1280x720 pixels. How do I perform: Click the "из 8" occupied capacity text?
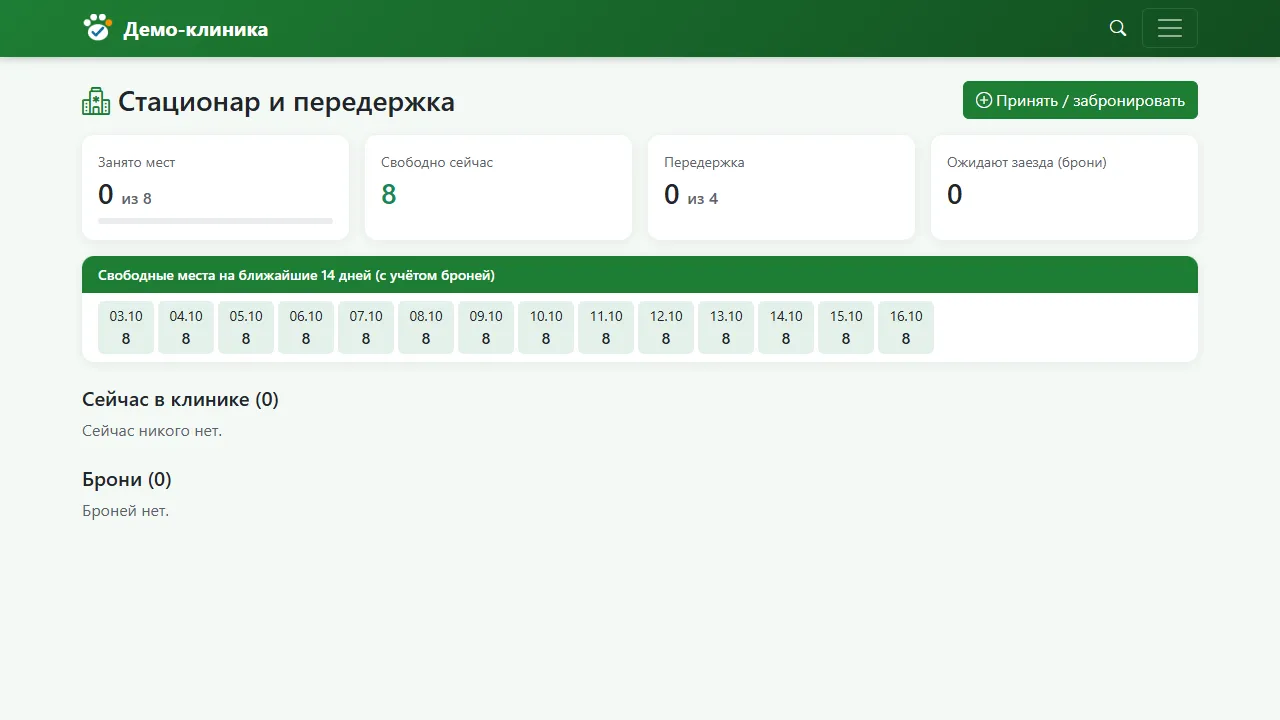[137, 199]
